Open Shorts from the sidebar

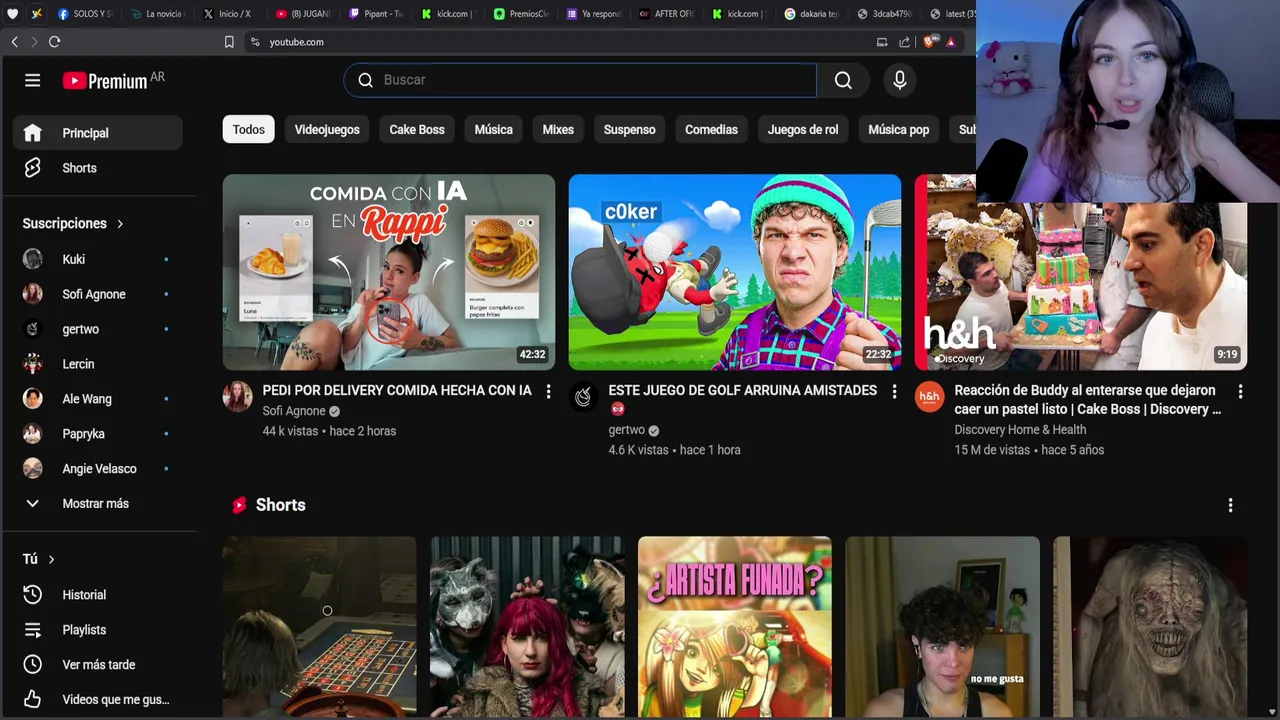[97, 168]
